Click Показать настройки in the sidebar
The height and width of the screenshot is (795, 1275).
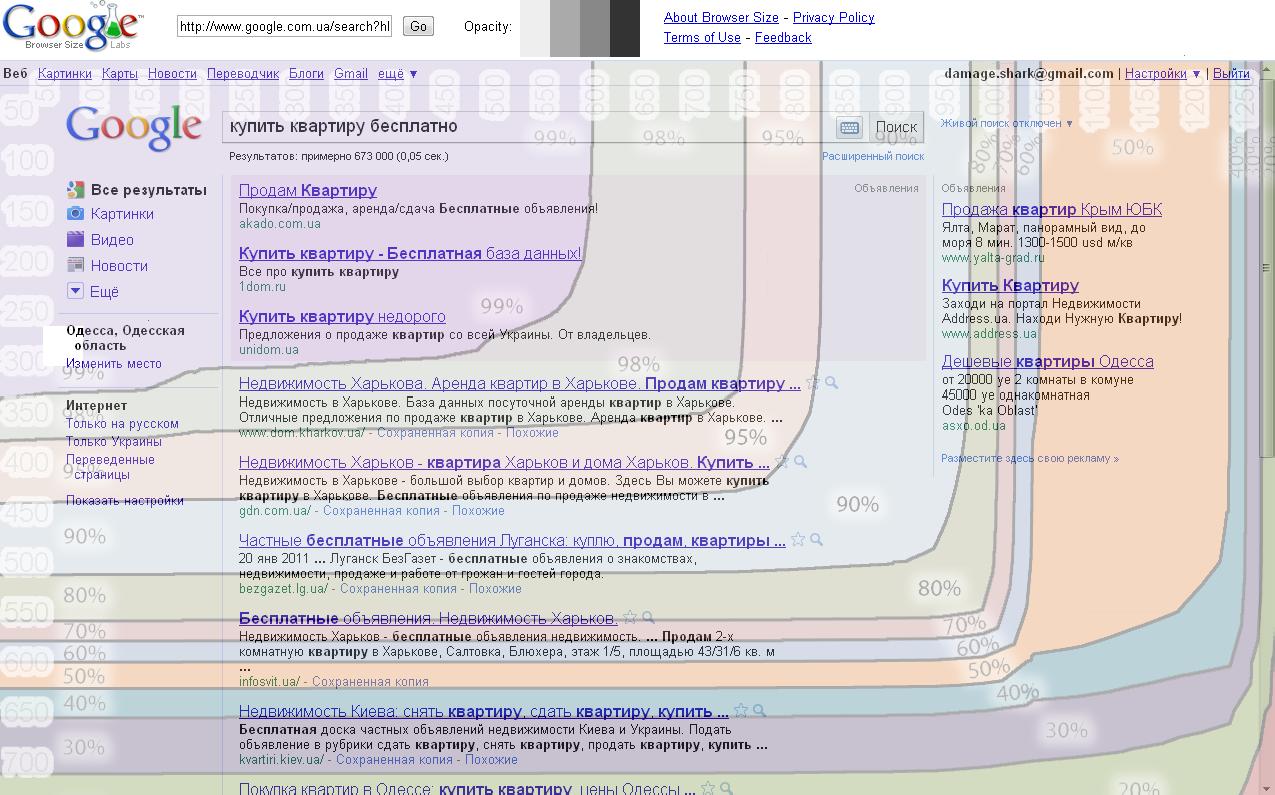coord(125,501)
